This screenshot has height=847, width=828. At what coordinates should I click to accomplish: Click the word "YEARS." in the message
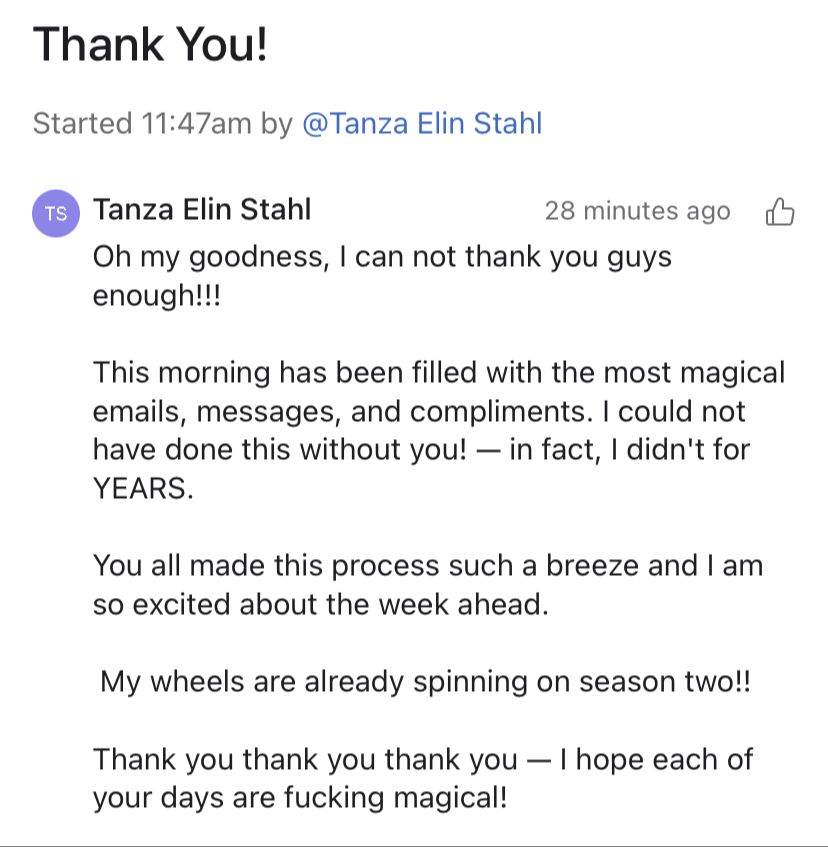(143, 489)
